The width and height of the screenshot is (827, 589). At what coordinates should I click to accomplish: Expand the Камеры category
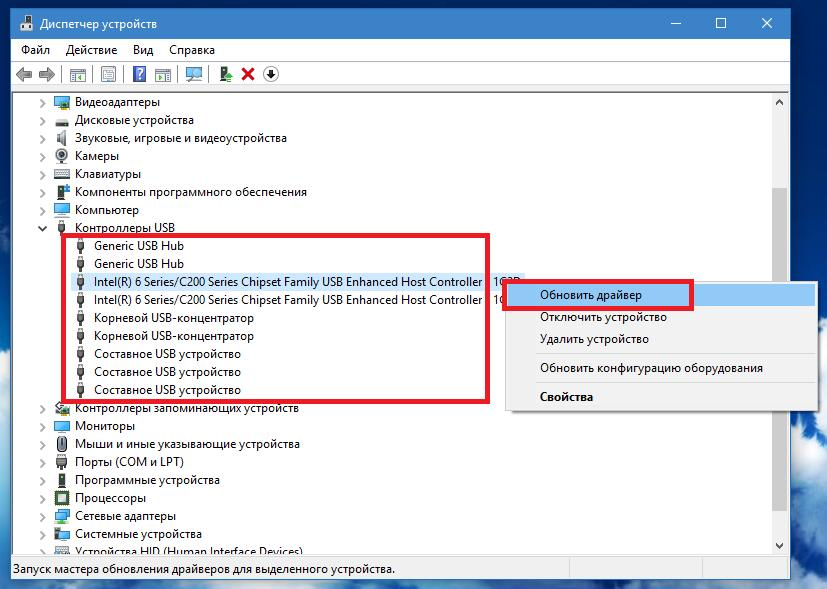click(42, 157)
